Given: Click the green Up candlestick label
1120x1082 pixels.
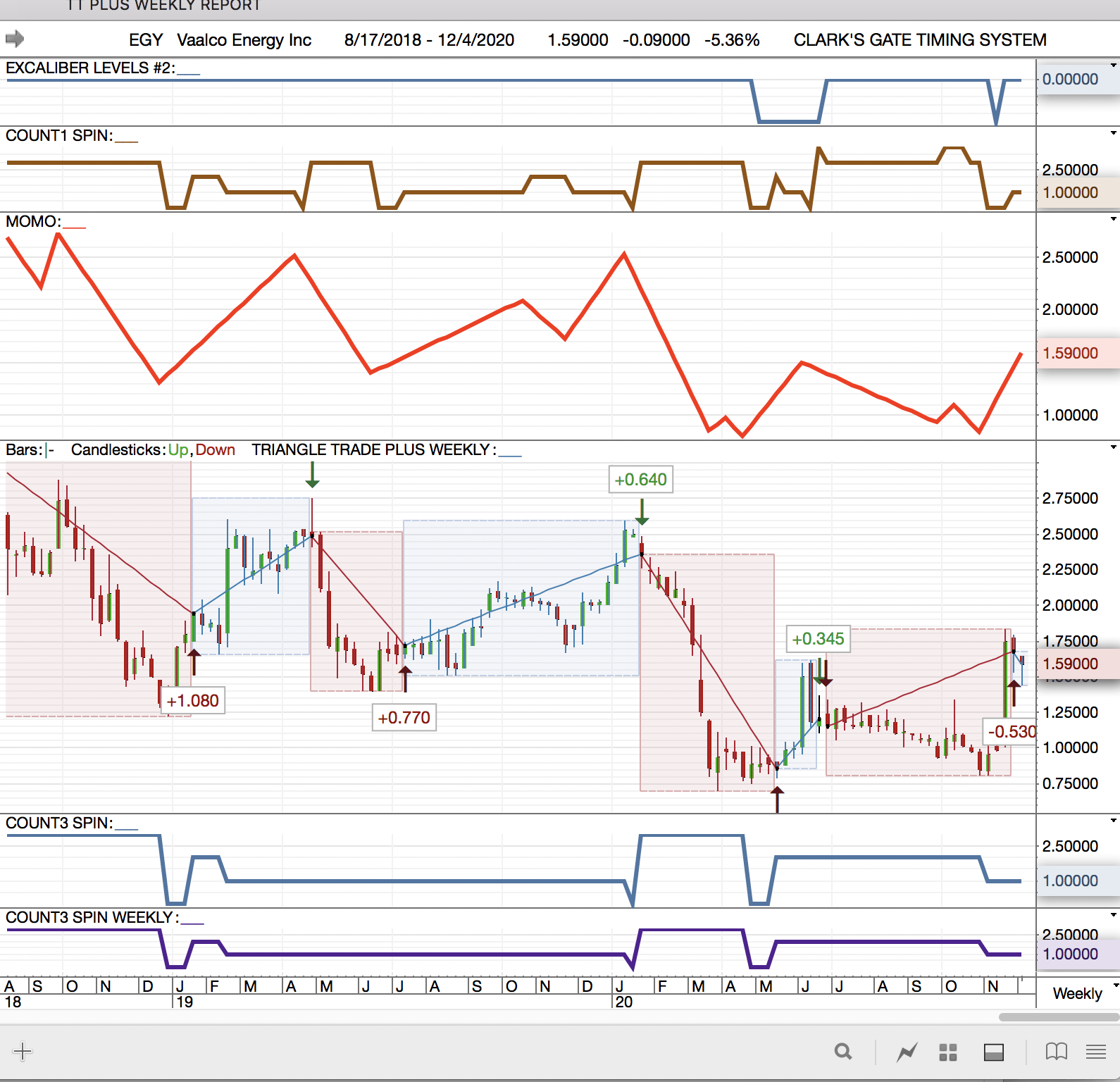Looking at the screenshot, I should tap(178, 449).
